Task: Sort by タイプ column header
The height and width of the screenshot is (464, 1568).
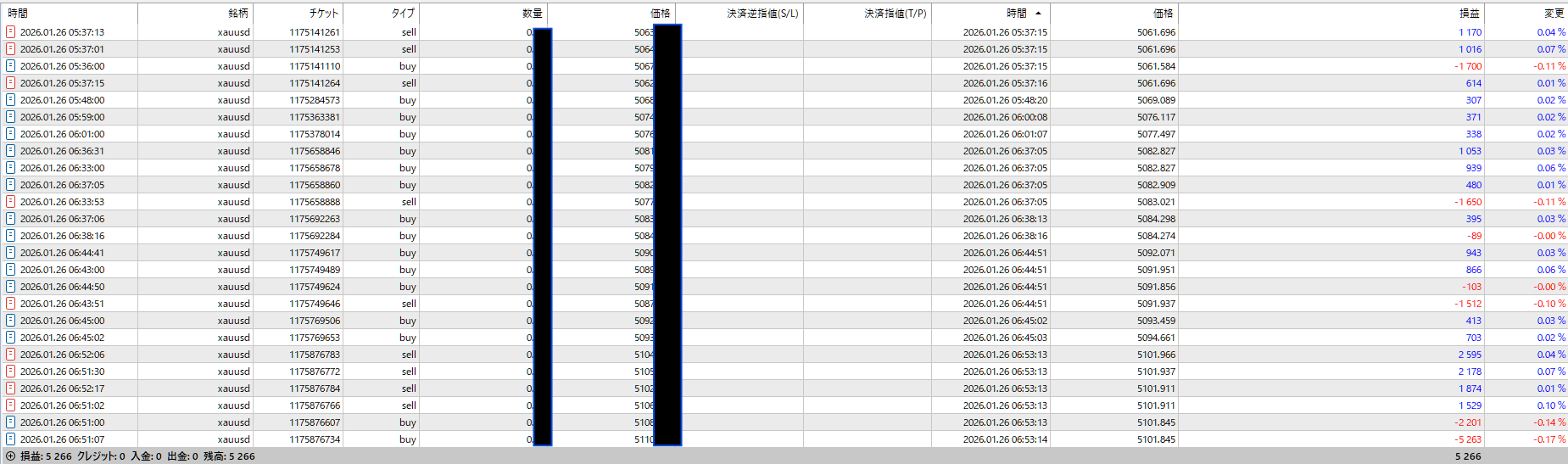Action: click(x=403, y=13)
